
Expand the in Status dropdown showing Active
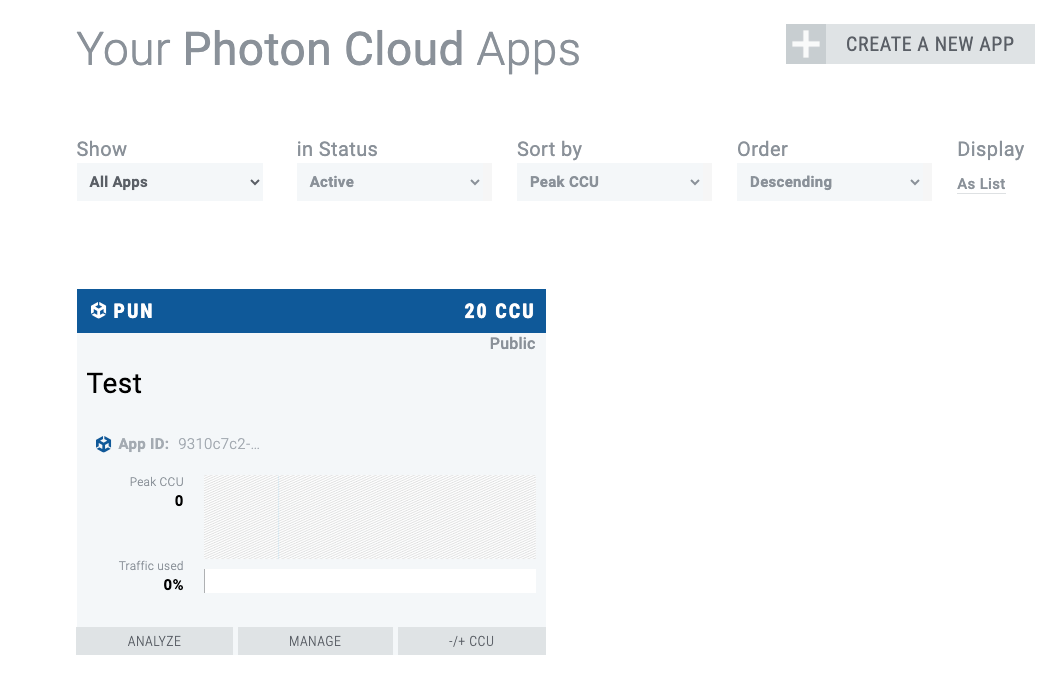tap(394, 182)
